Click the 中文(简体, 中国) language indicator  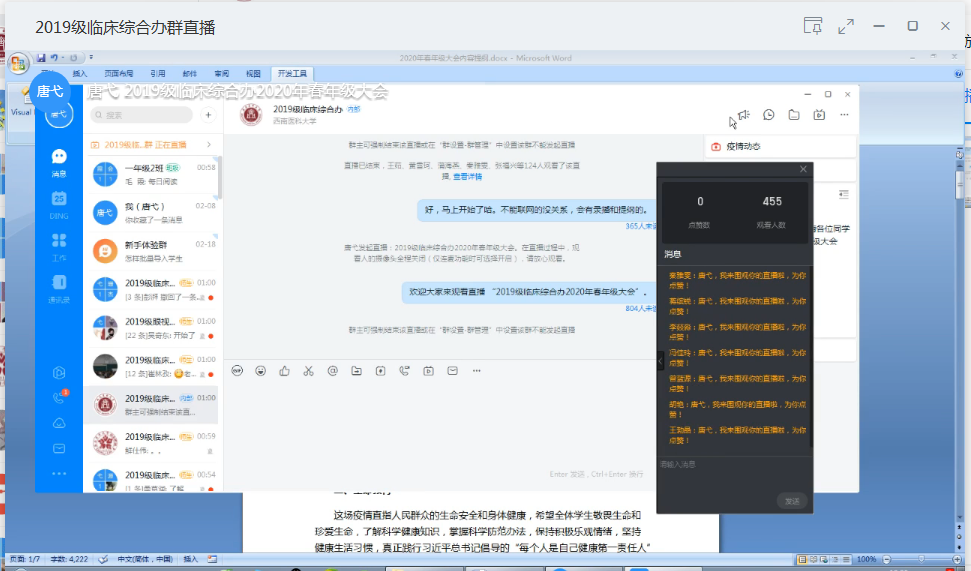pos(145,559)
